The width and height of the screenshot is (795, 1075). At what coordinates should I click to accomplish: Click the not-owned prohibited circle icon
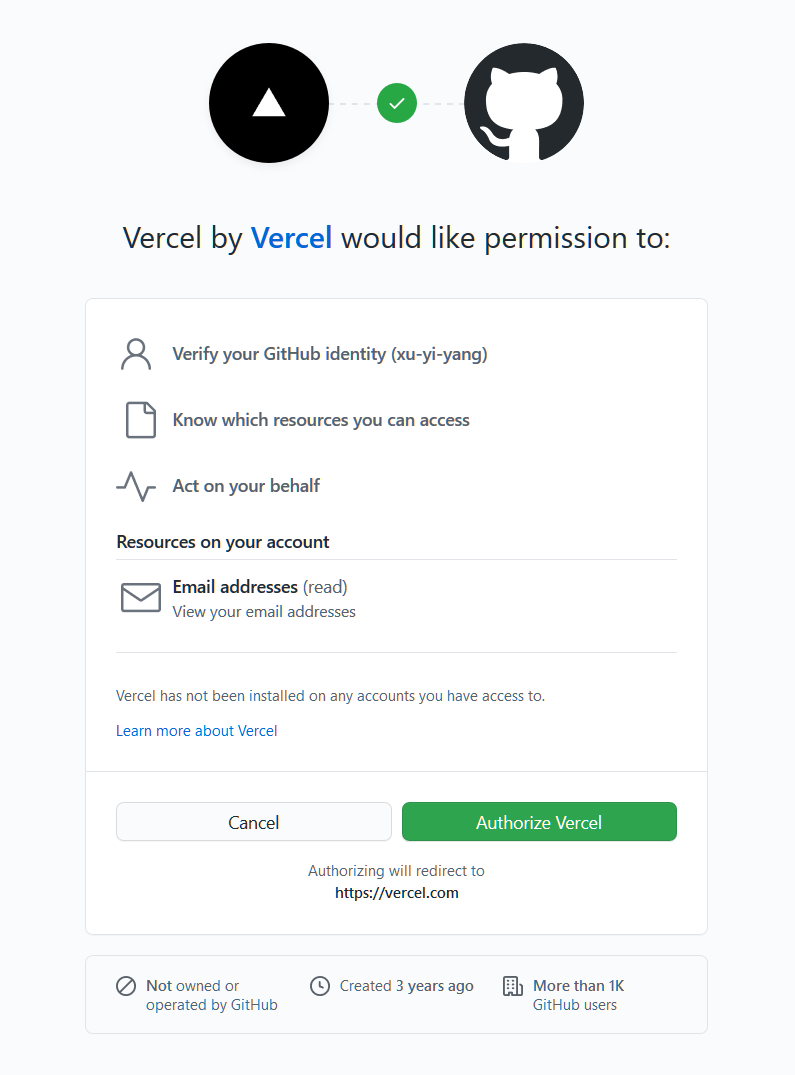pyautogui.click(x=126, y=986)
